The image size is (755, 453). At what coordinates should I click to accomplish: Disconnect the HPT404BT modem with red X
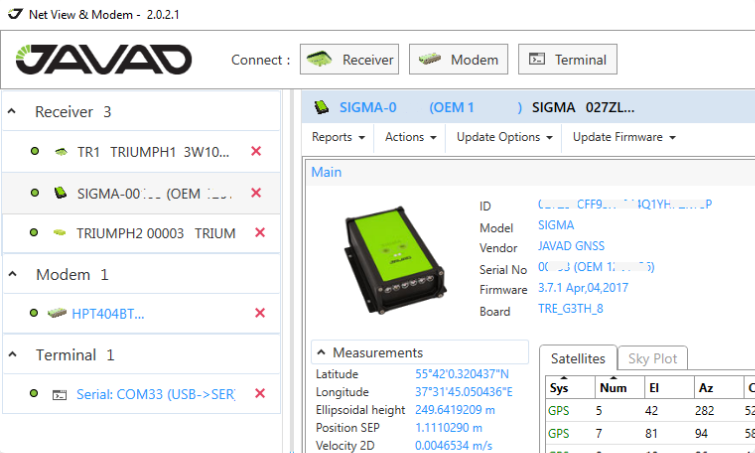click(260, 313)
